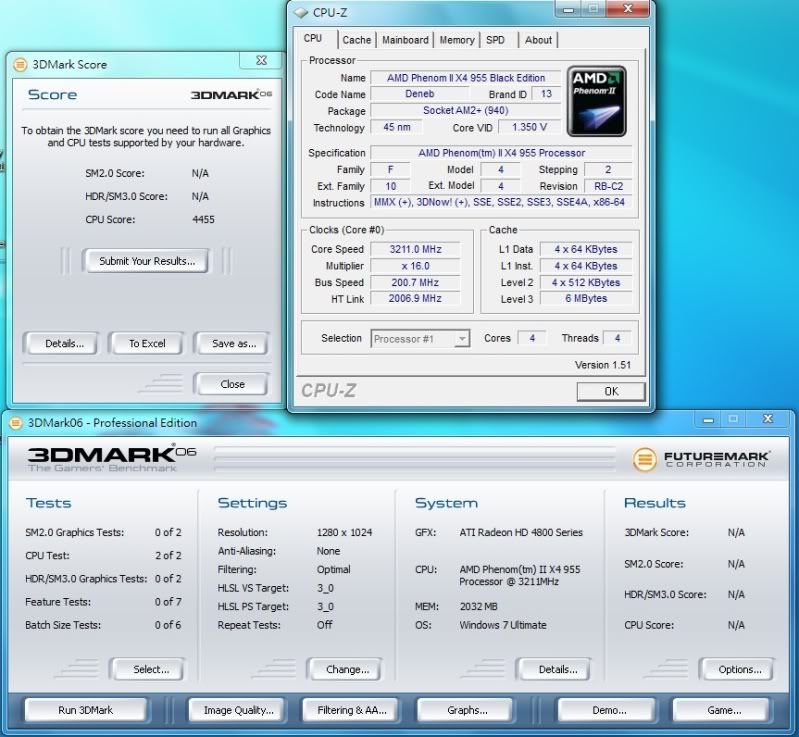Open score Details in 3DMark Score dialog

point(64,344)
